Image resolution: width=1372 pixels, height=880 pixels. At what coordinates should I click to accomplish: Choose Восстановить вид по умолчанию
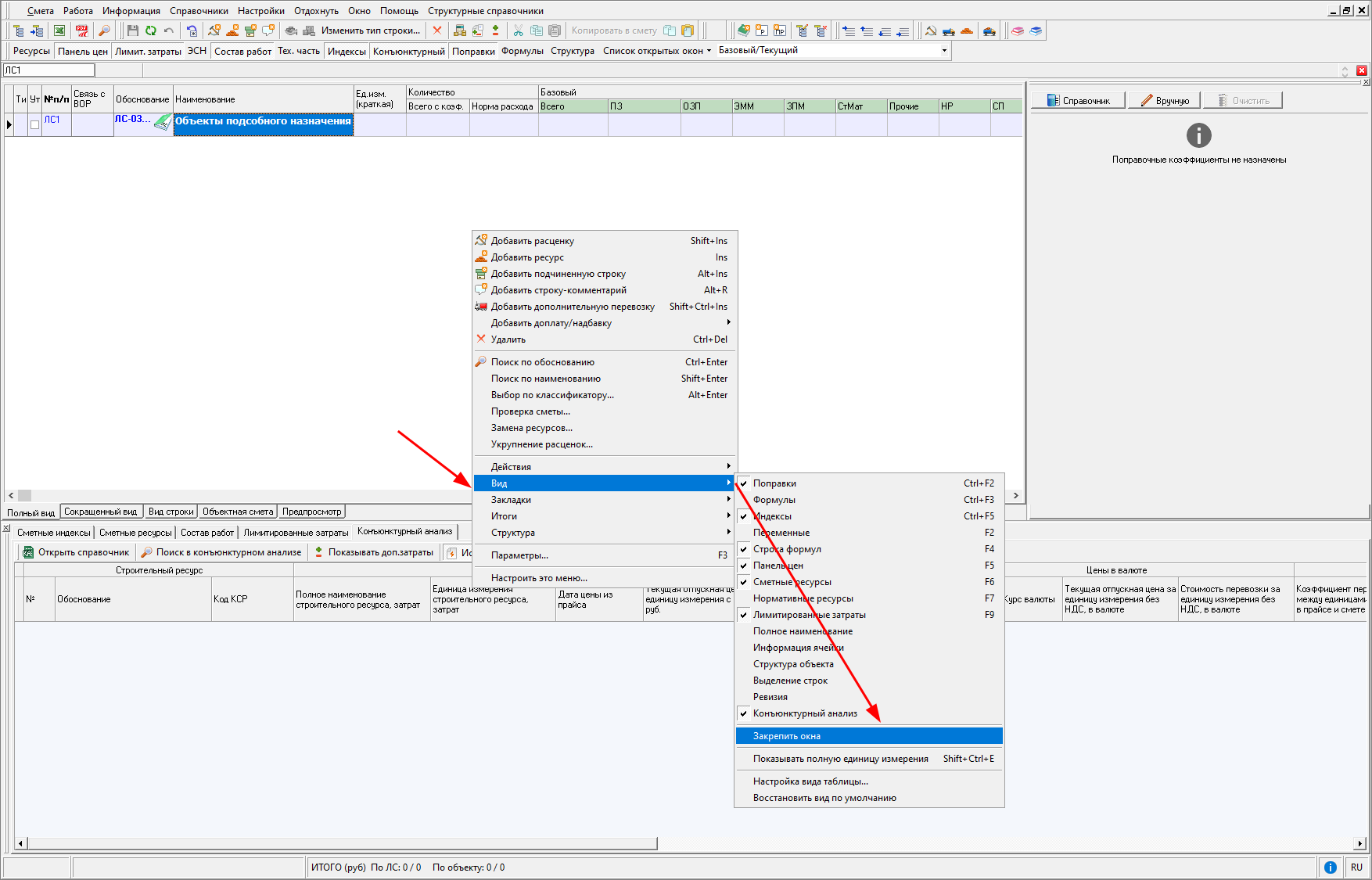(870, 798)
